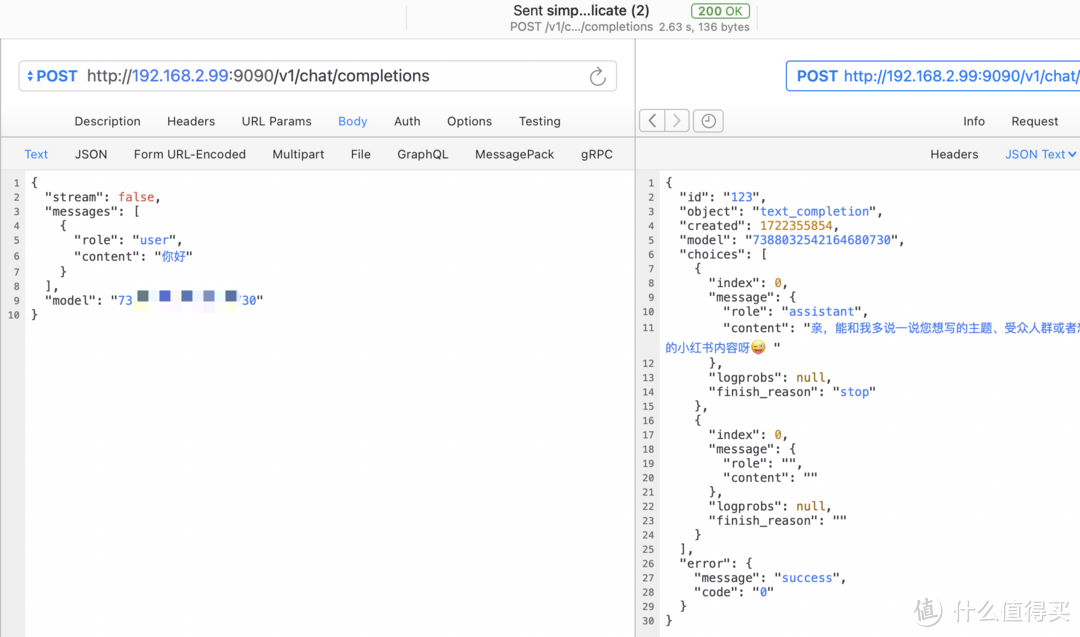This screenshot has width=1080, height=637.
Task: Switch to the Testing tab
Action: (539, 121)
